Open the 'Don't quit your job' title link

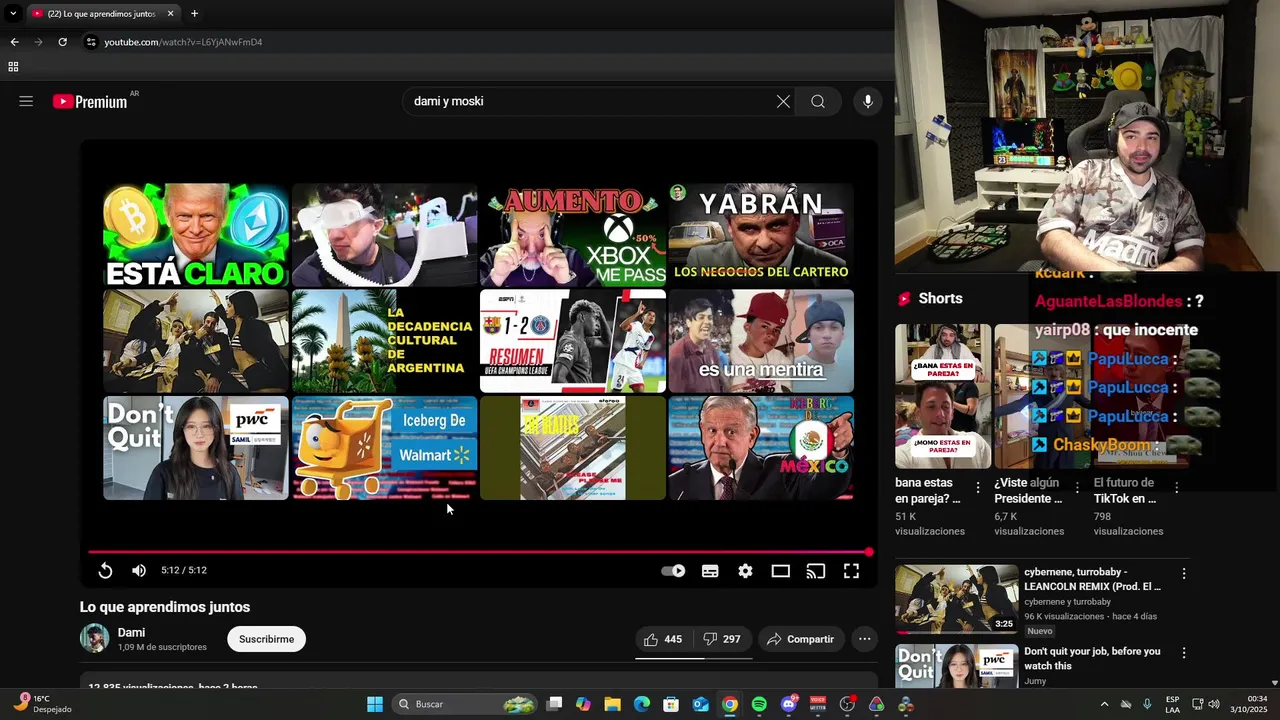(1092, 658)
